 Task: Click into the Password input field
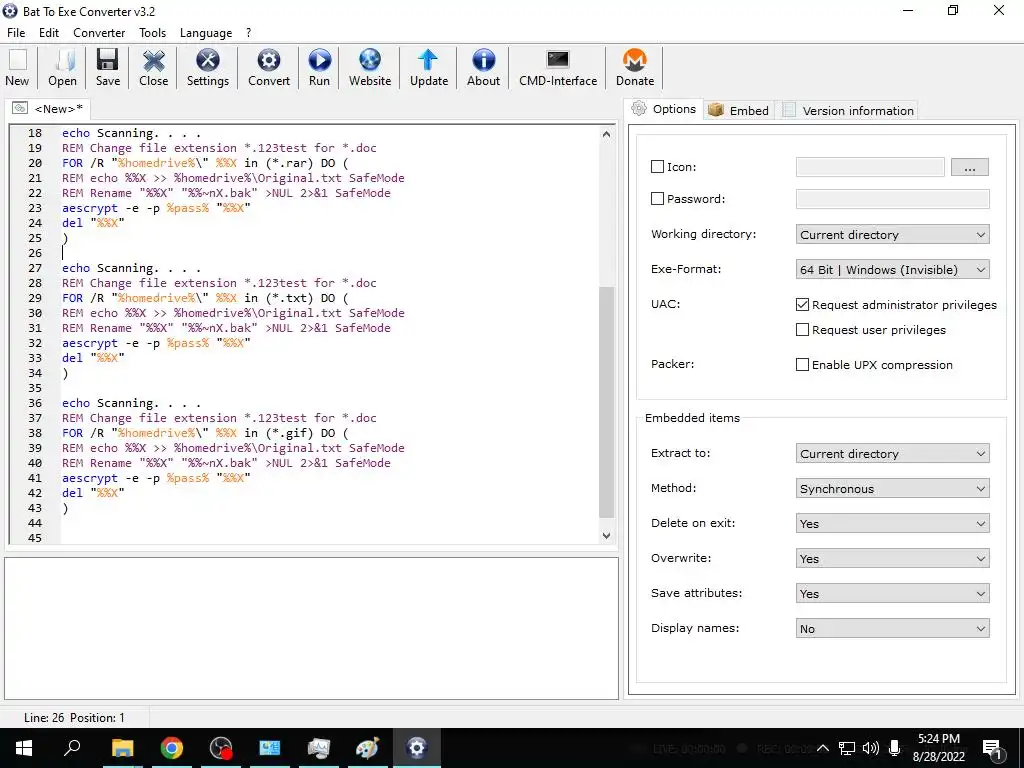[892, 199]
